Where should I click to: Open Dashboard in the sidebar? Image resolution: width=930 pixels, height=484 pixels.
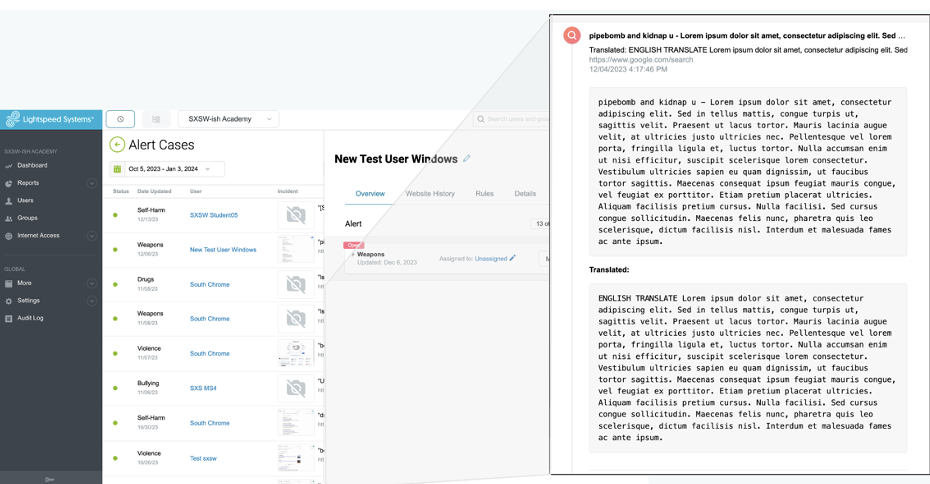[x=32, y=165]
